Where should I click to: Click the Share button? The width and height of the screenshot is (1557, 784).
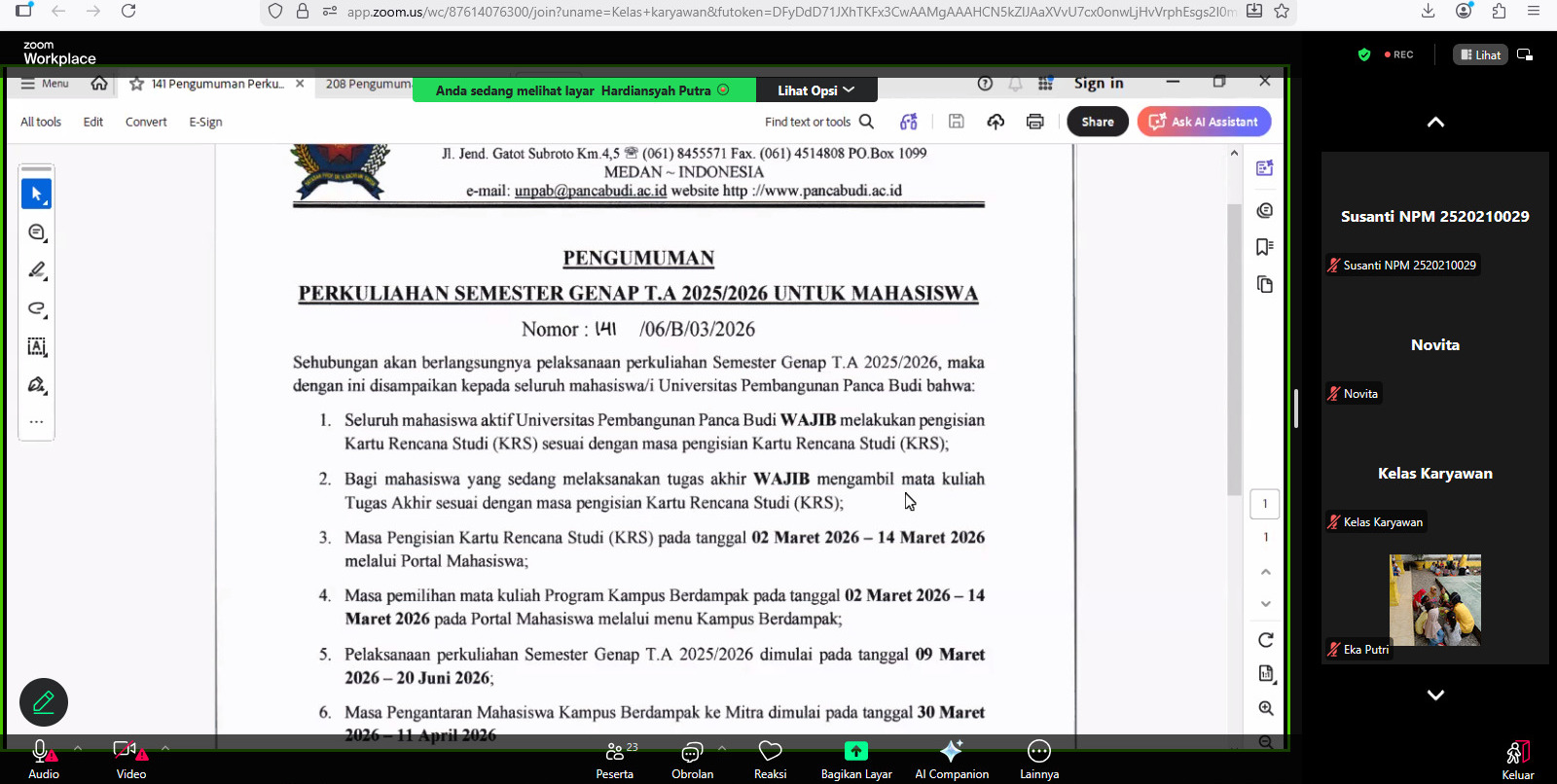click(1097, 122)
